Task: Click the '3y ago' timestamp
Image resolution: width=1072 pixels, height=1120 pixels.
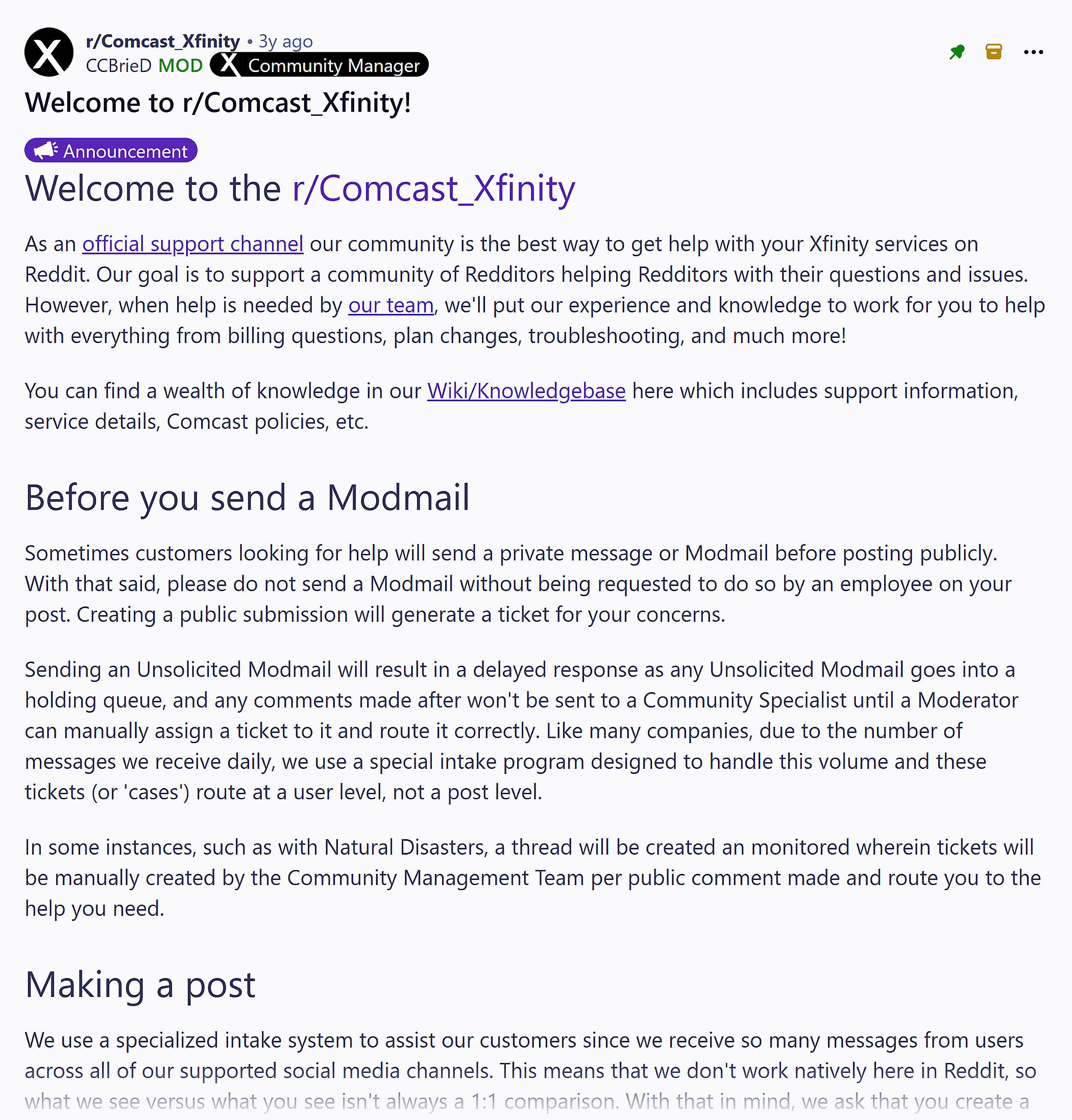Action: click(285, 41)
